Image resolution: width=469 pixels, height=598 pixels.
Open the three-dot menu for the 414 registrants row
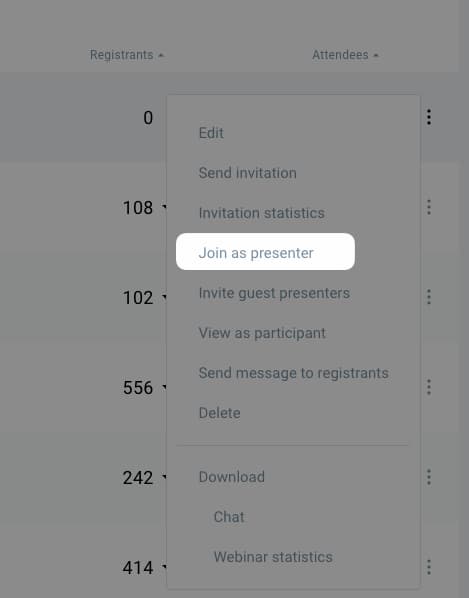click(x=429, y=567)
